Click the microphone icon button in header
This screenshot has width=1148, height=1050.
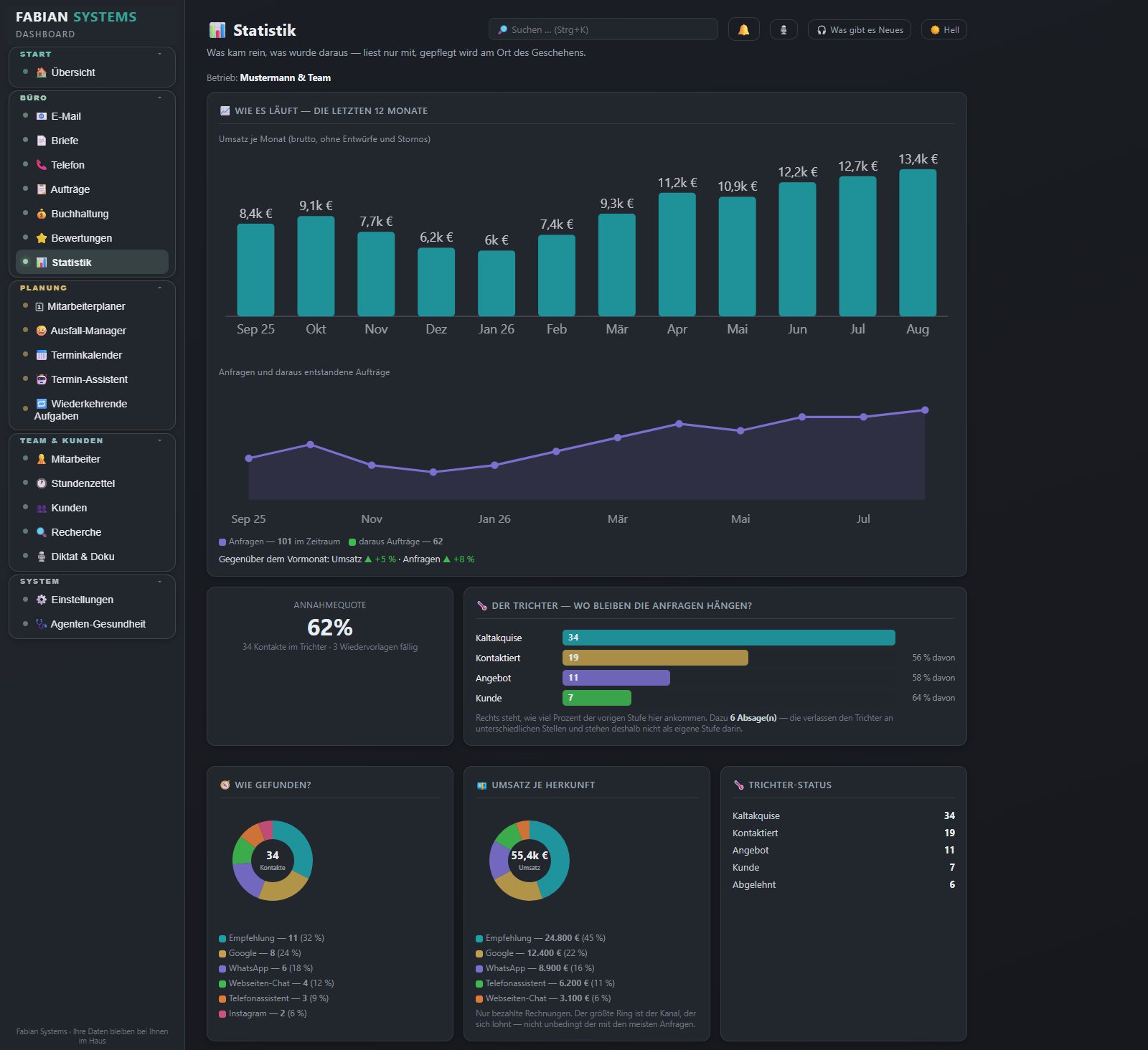pyautogui.click(x=784, y=29)
